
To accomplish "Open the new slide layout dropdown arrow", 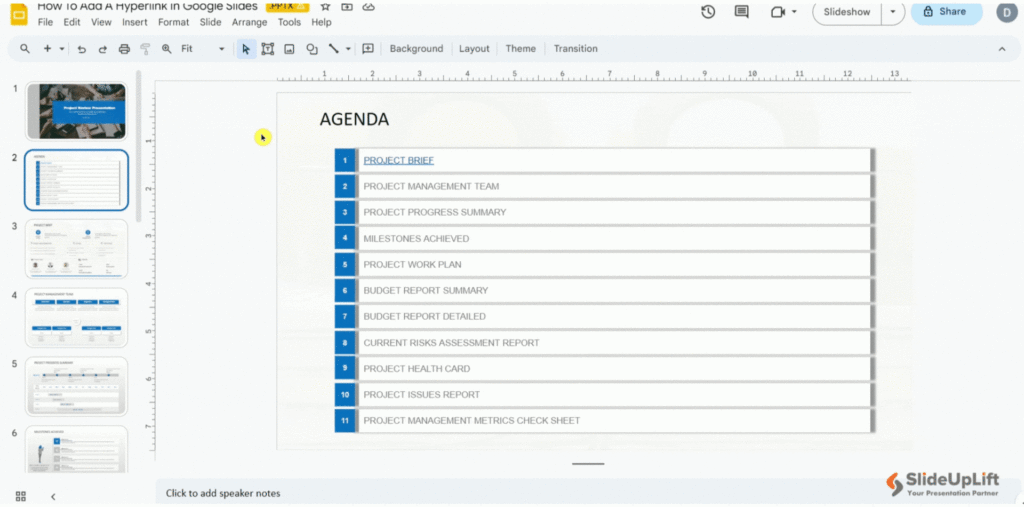I will point(62,48).
